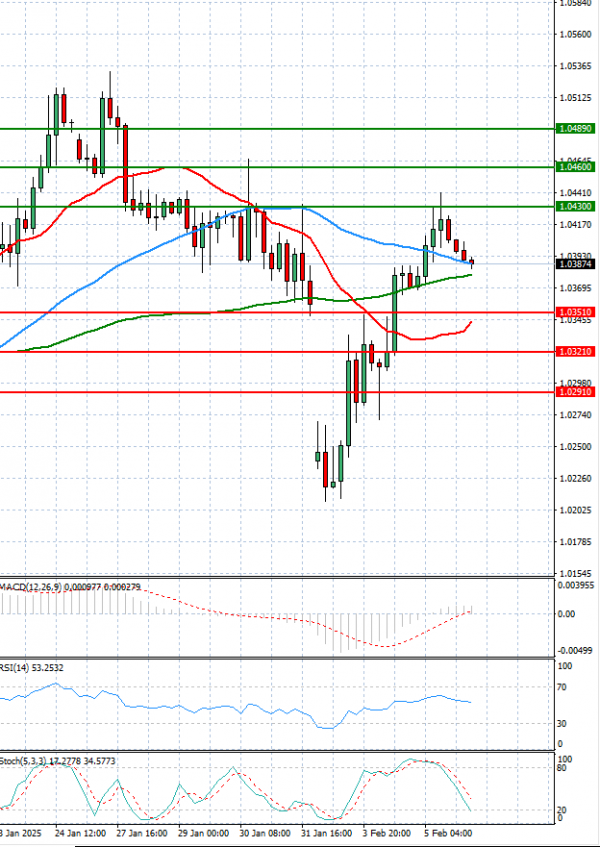Click the 1.02025 value on price axis
Screen dimensions: 600x847
pos(576,510)
